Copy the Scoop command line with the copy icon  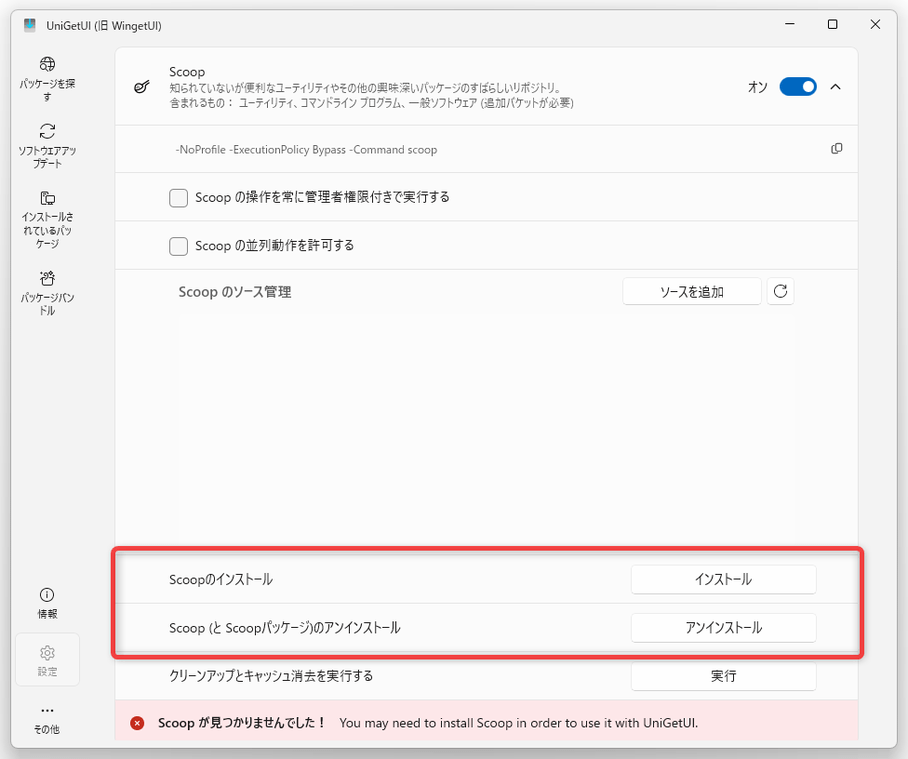tap(836, 149)
